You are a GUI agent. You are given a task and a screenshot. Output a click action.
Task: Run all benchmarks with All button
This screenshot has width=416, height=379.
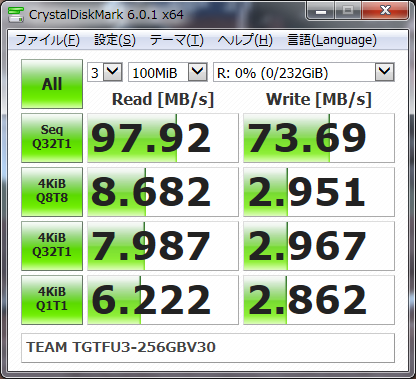pos(52,84)
